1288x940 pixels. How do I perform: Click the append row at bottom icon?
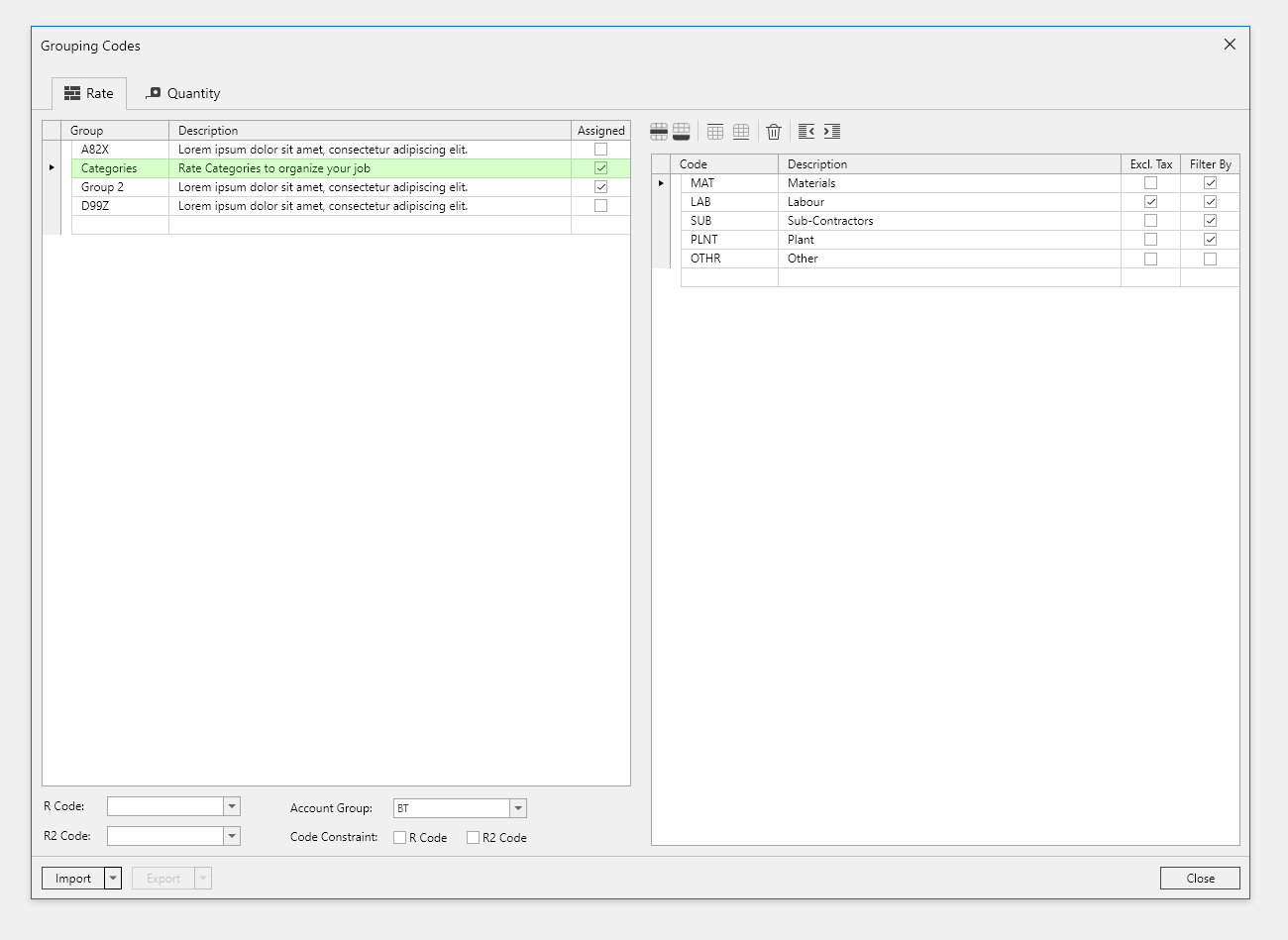682,132
